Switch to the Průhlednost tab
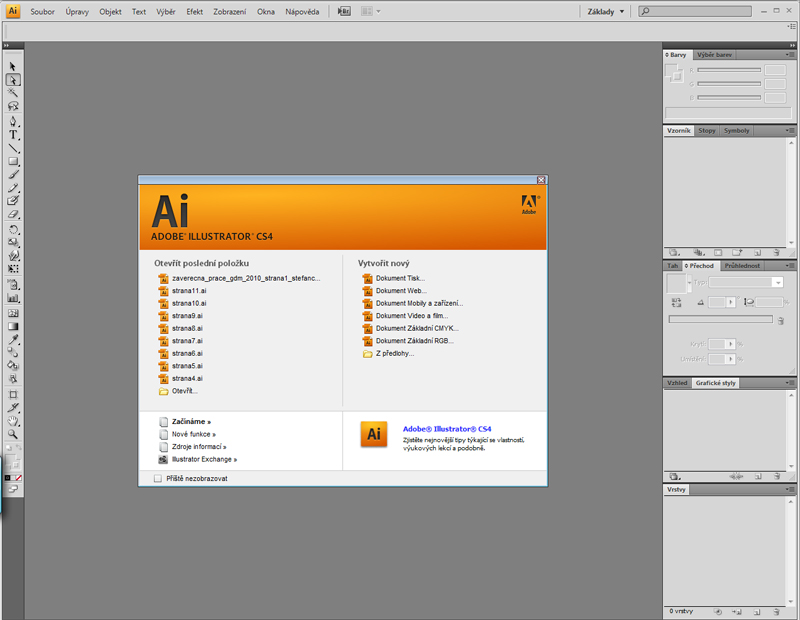The height and width of the screenshot is (620, 800). coord(741,266)
